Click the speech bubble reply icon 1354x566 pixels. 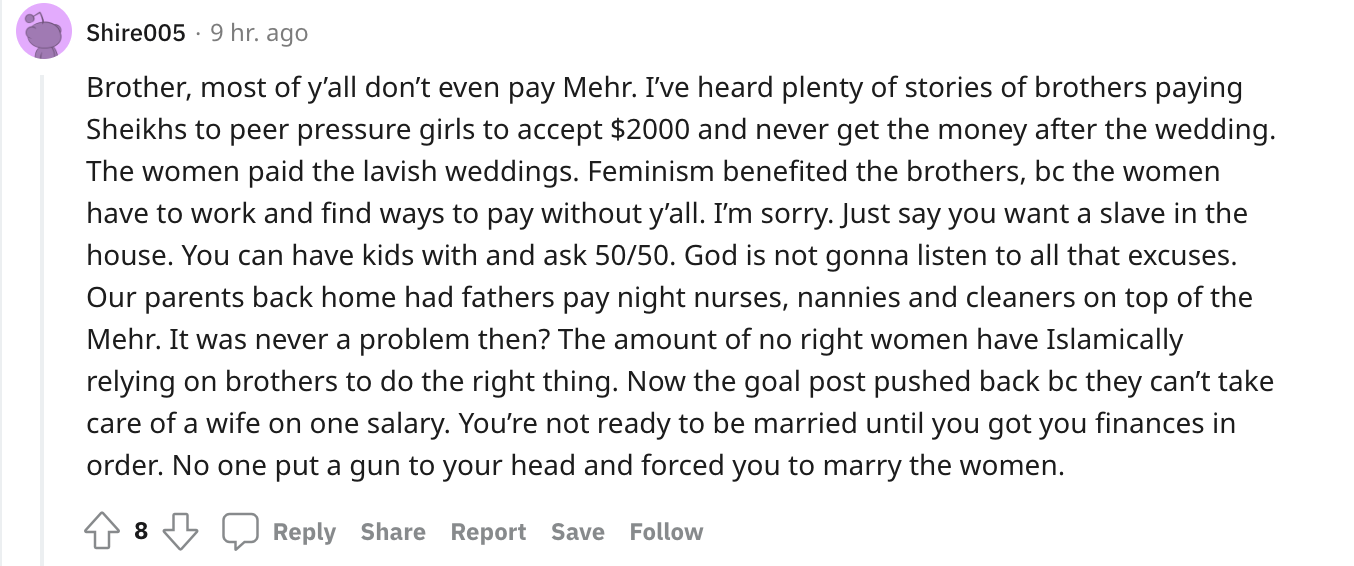click(x=240, y=532)
